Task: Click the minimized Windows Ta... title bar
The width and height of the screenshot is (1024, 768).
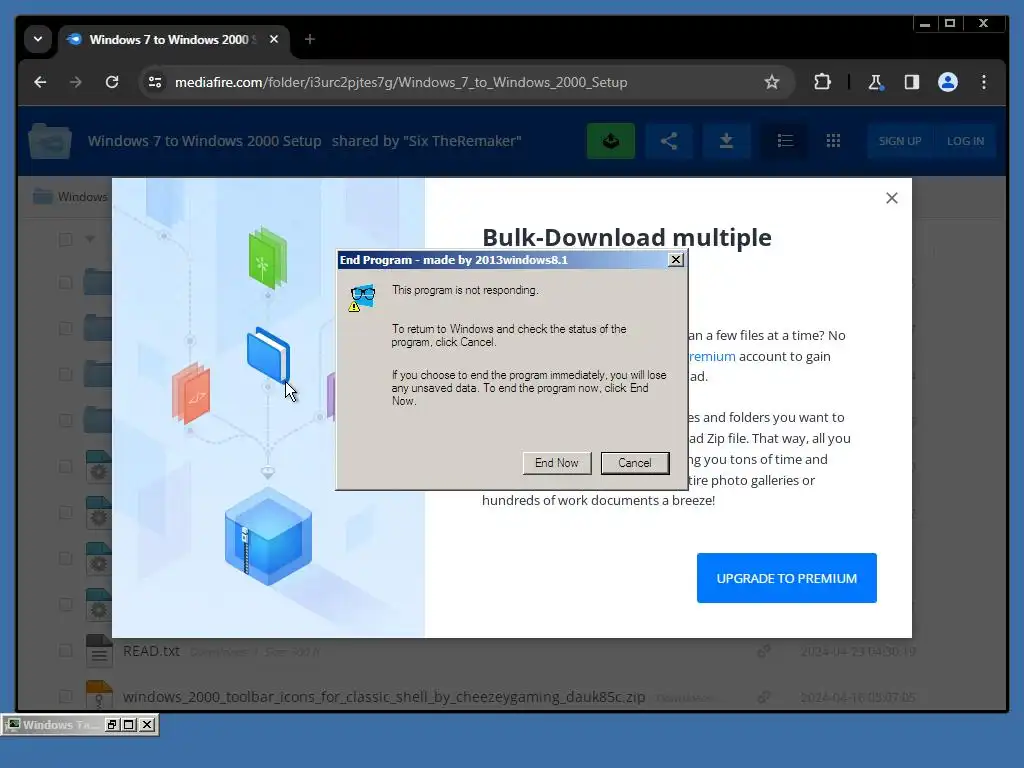Action: (x=54, y=725)
